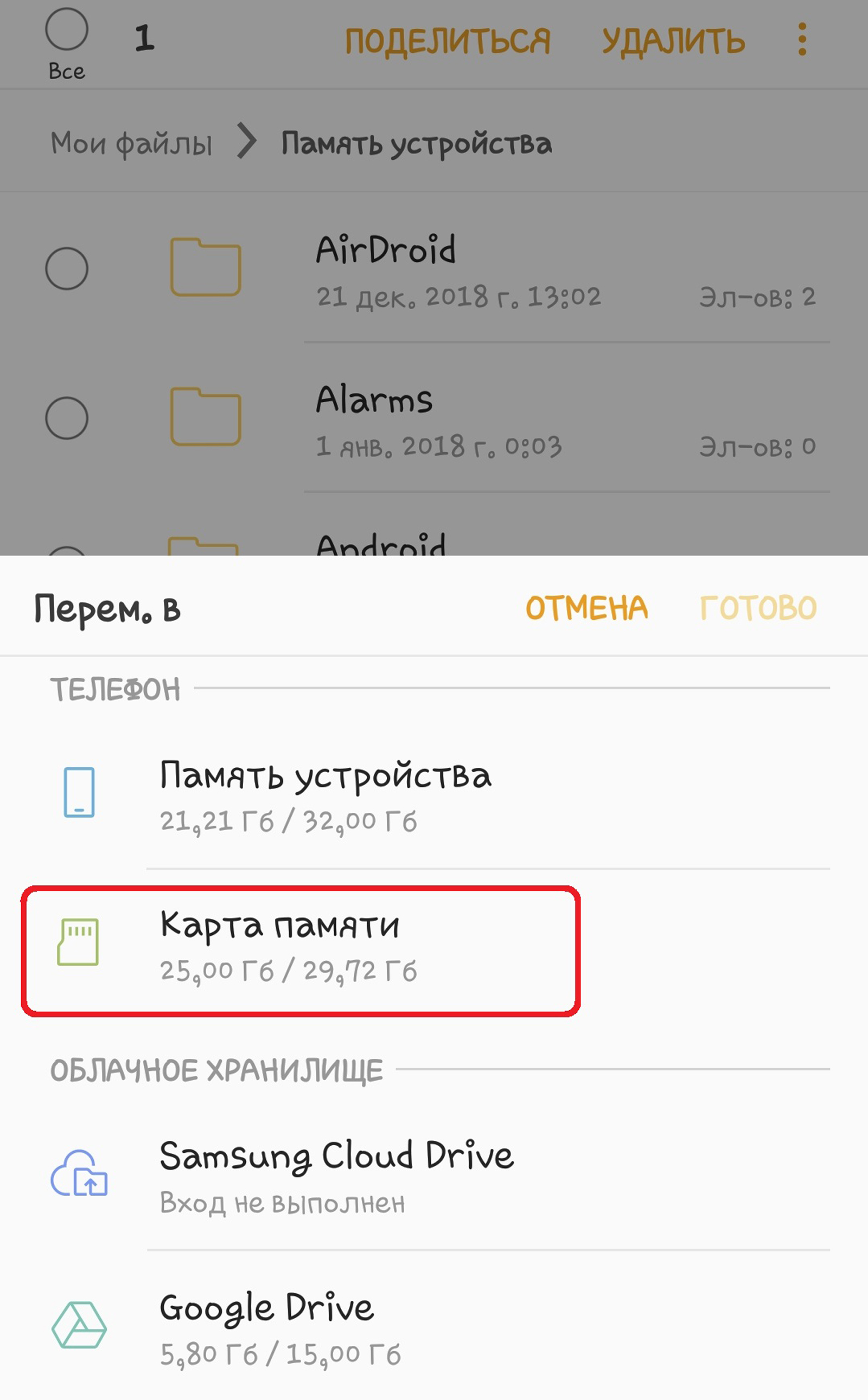Viewport: 868px width, 1400px height.
Task: Click the breadcrumb chevron after Мои файлы
Action: point(247,141)
